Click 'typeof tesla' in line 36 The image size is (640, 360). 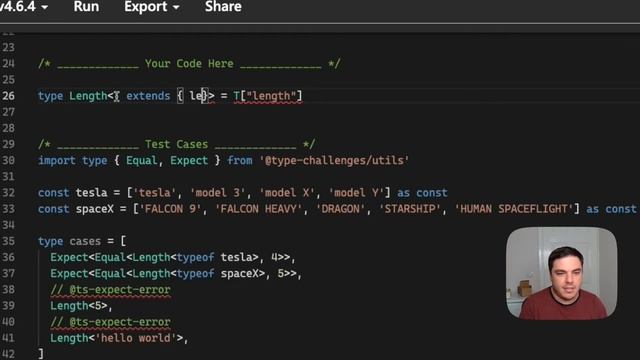pos(215,257)
